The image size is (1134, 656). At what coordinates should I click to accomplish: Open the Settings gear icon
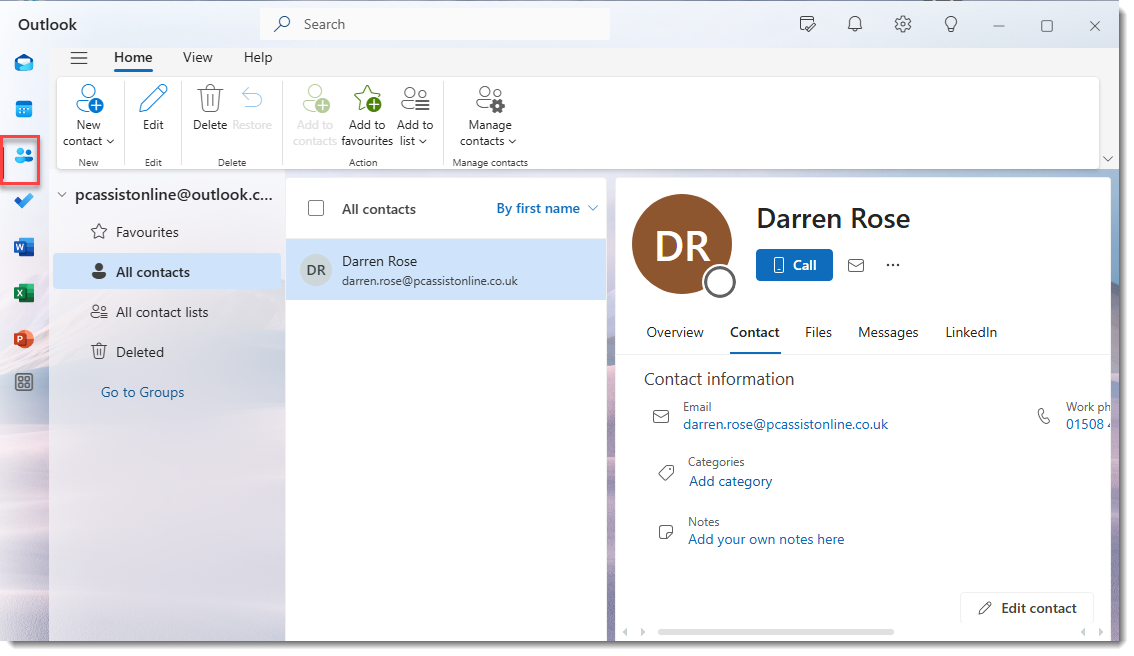click(903, 25)
